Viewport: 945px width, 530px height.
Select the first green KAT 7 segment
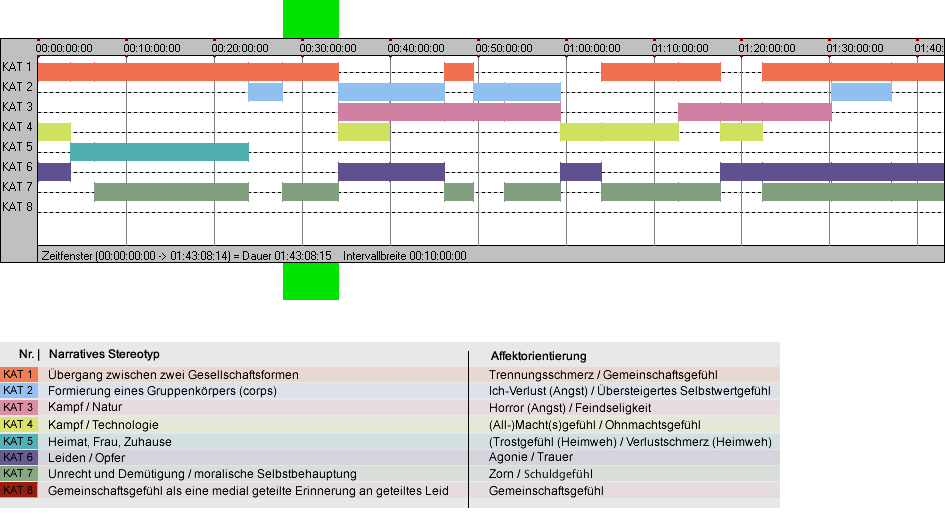172,192
